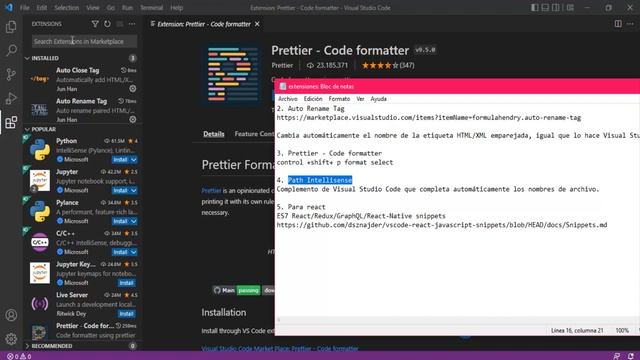640x360 pixels.
Task: Select Prettier - Code for... list entry
Action: [82, 330]
